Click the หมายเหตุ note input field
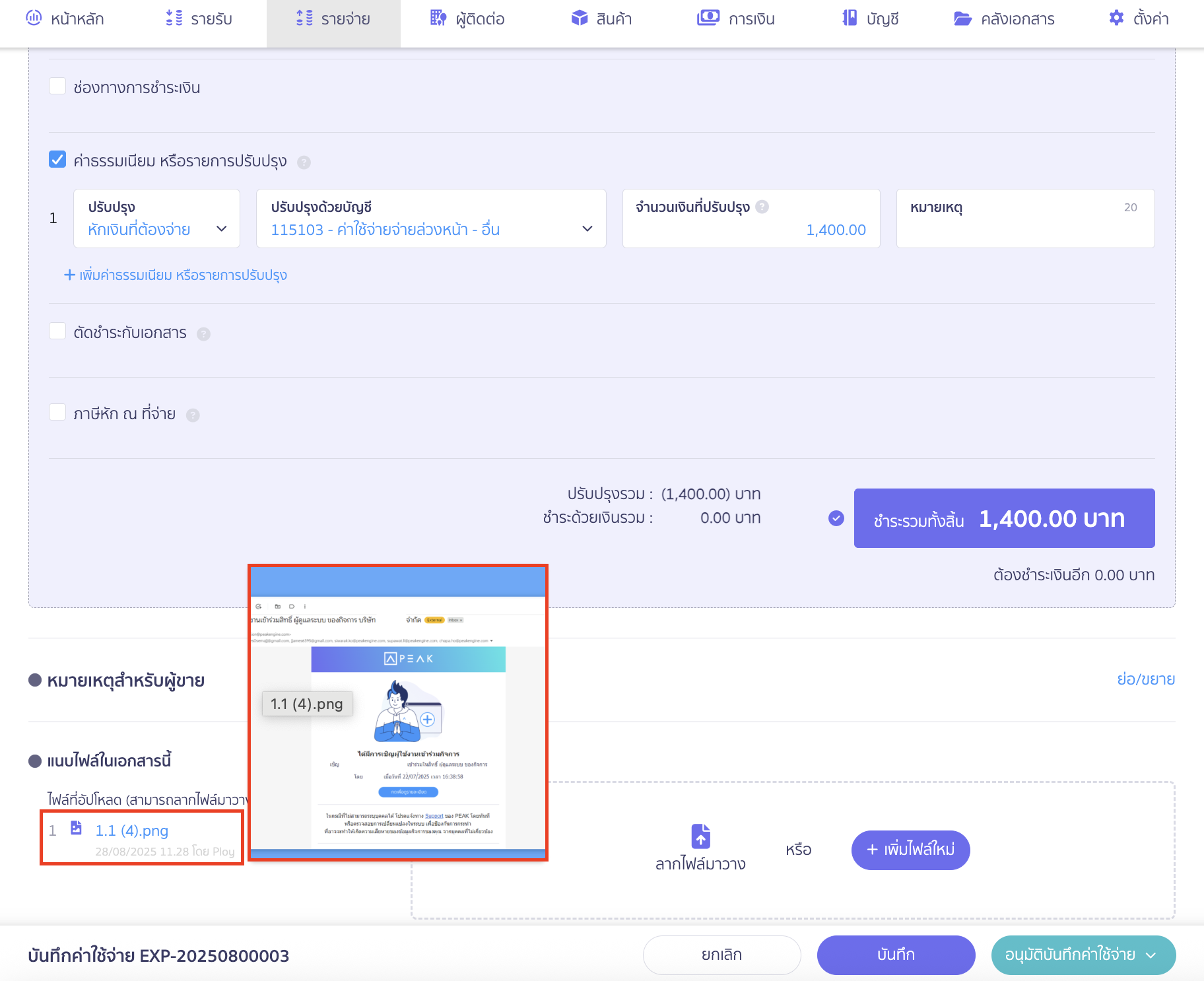 click(x=1025, y=219)
